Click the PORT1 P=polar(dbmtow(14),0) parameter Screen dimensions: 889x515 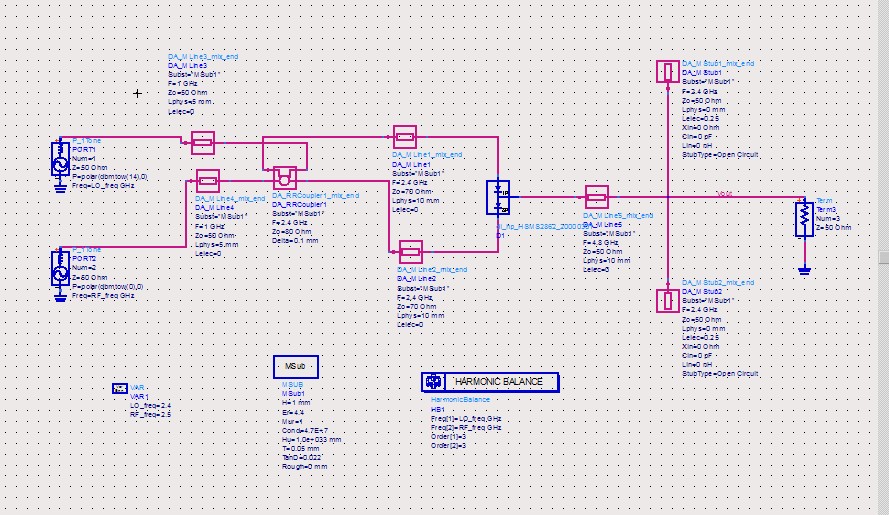[109, 176]
